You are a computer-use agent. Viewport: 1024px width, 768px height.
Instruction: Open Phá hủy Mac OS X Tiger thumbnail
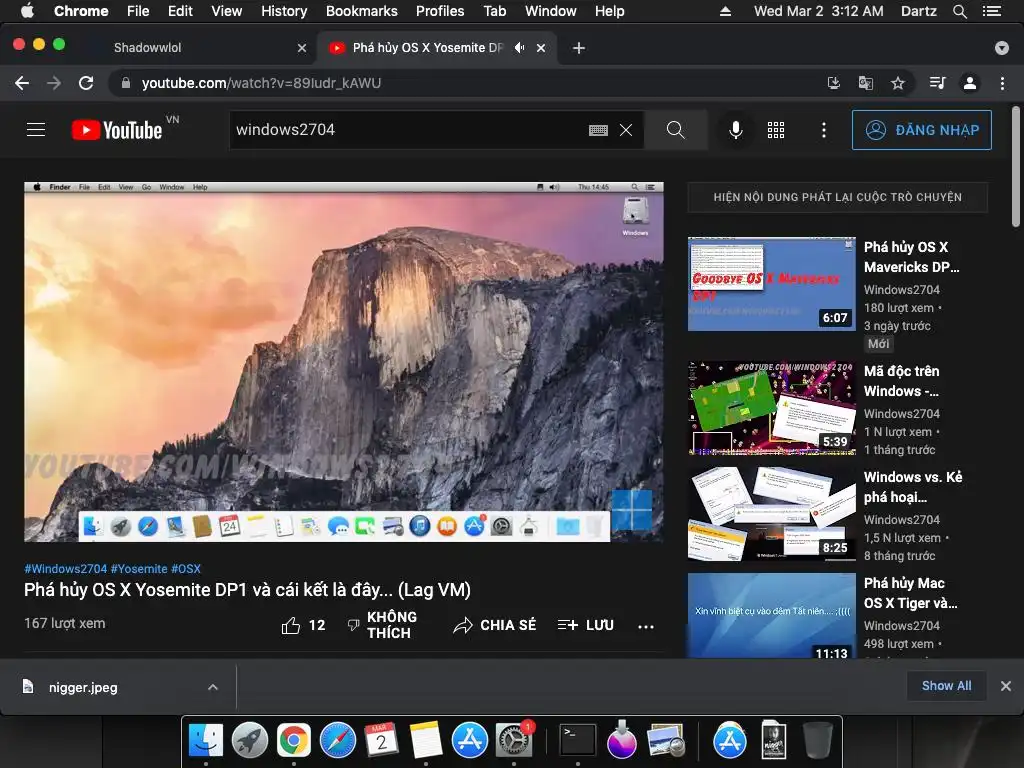click(771, 616)
